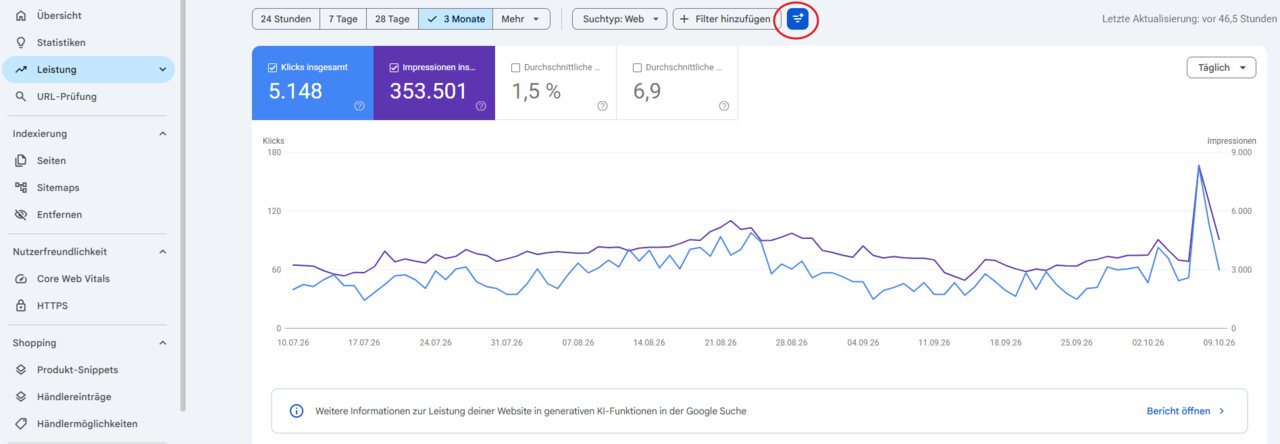
Task: Click the 5.148 clicks total value
Action: point(296,91)
